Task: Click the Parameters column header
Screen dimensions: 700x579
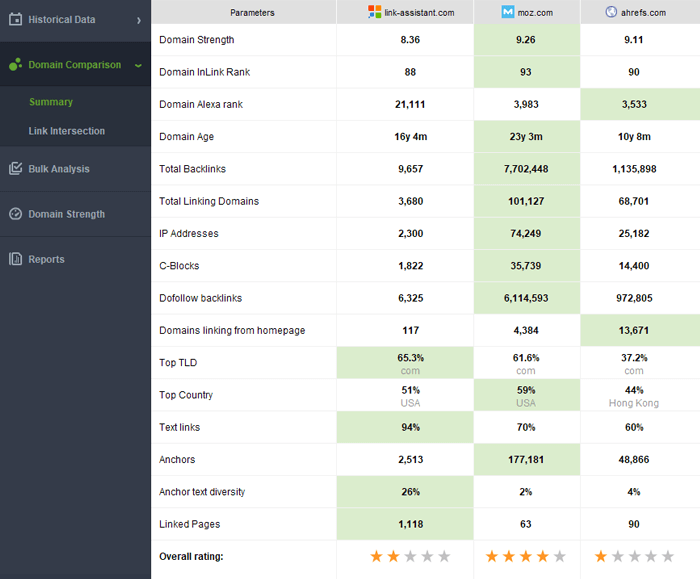Action: [x=244, y=12]
